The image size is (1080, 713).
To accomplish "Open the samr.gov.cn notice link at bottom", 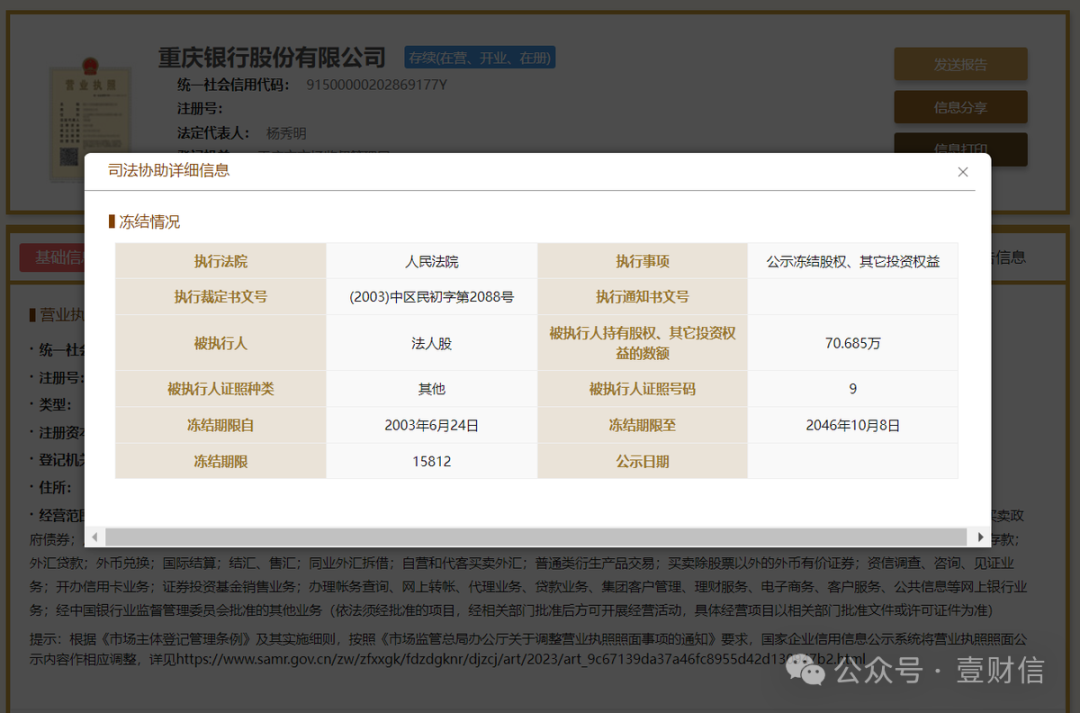I will [521, 659].
